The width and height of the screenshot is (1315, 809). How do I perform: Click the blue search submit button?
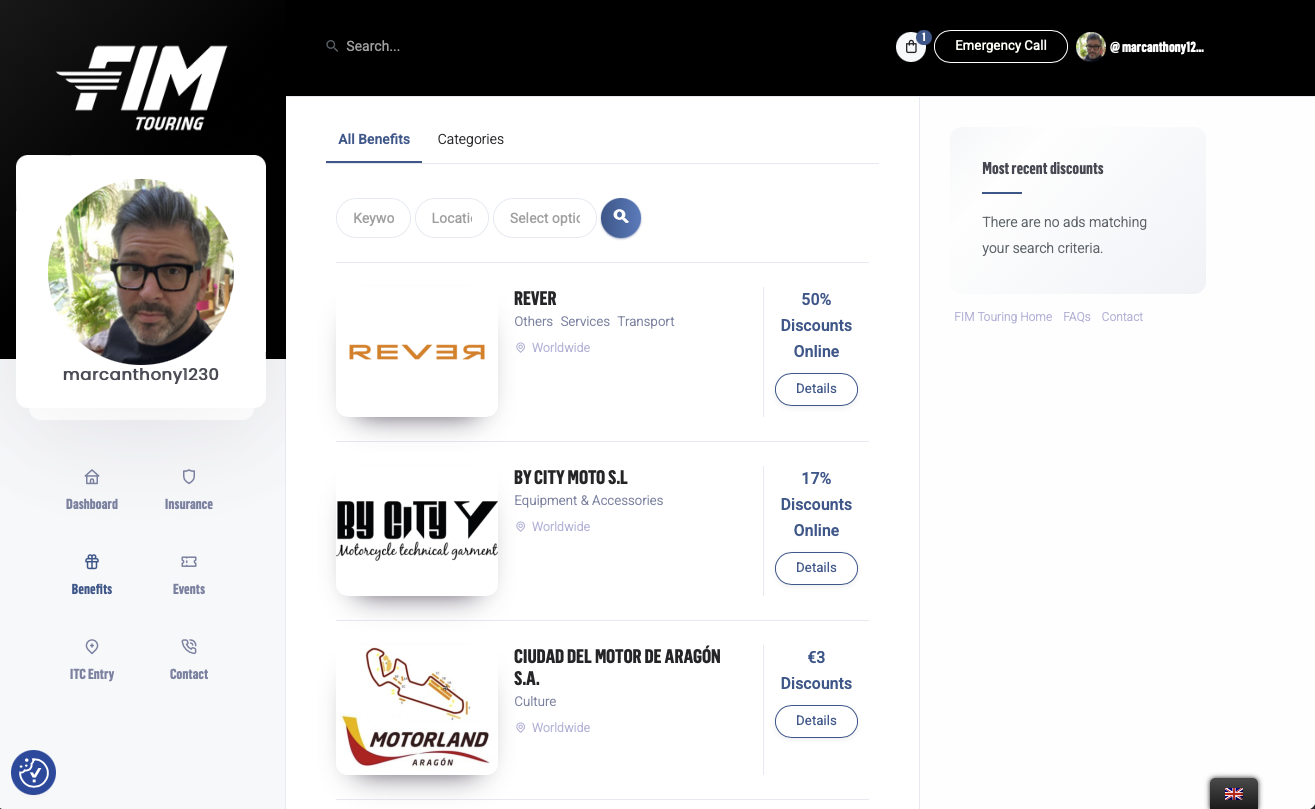point(621,218)
